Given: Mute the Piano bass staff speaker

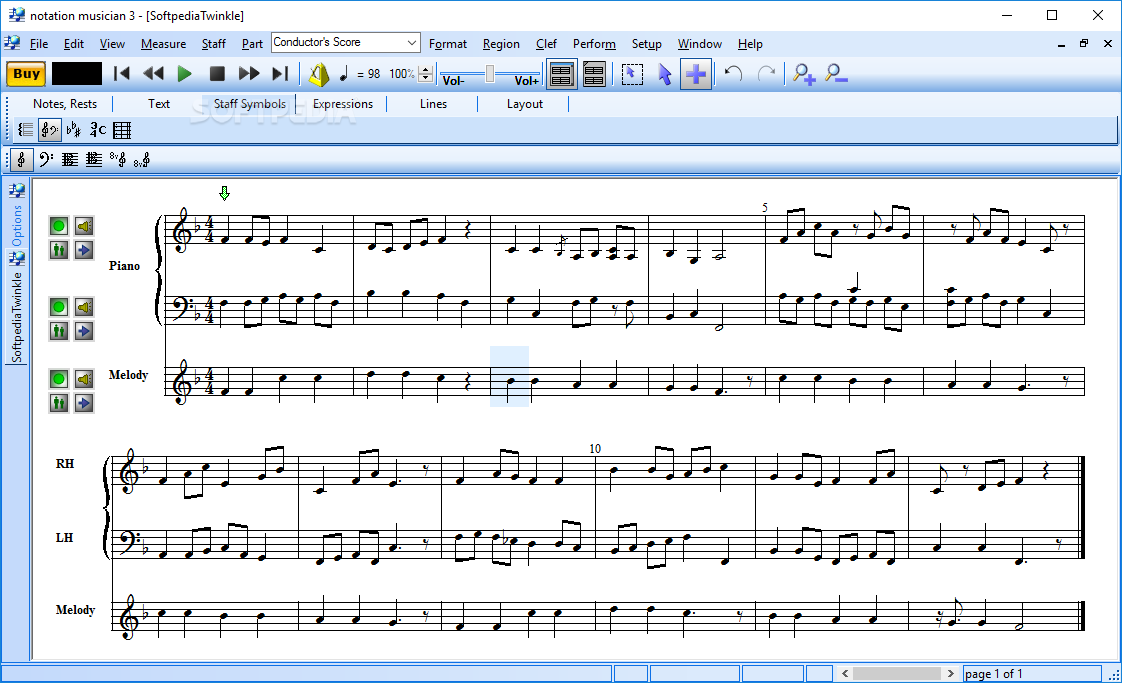Looking at the screenshot, I should [84, 307].
